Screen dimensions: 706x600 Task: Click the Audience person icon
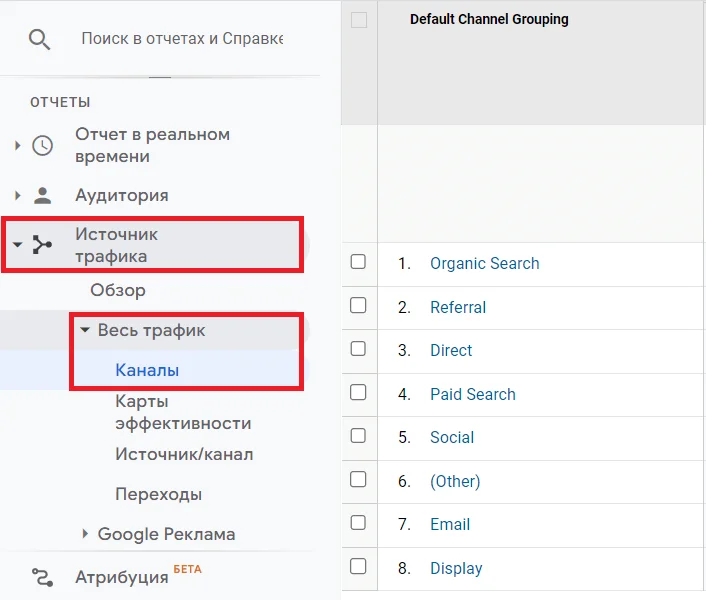point(42,195)
